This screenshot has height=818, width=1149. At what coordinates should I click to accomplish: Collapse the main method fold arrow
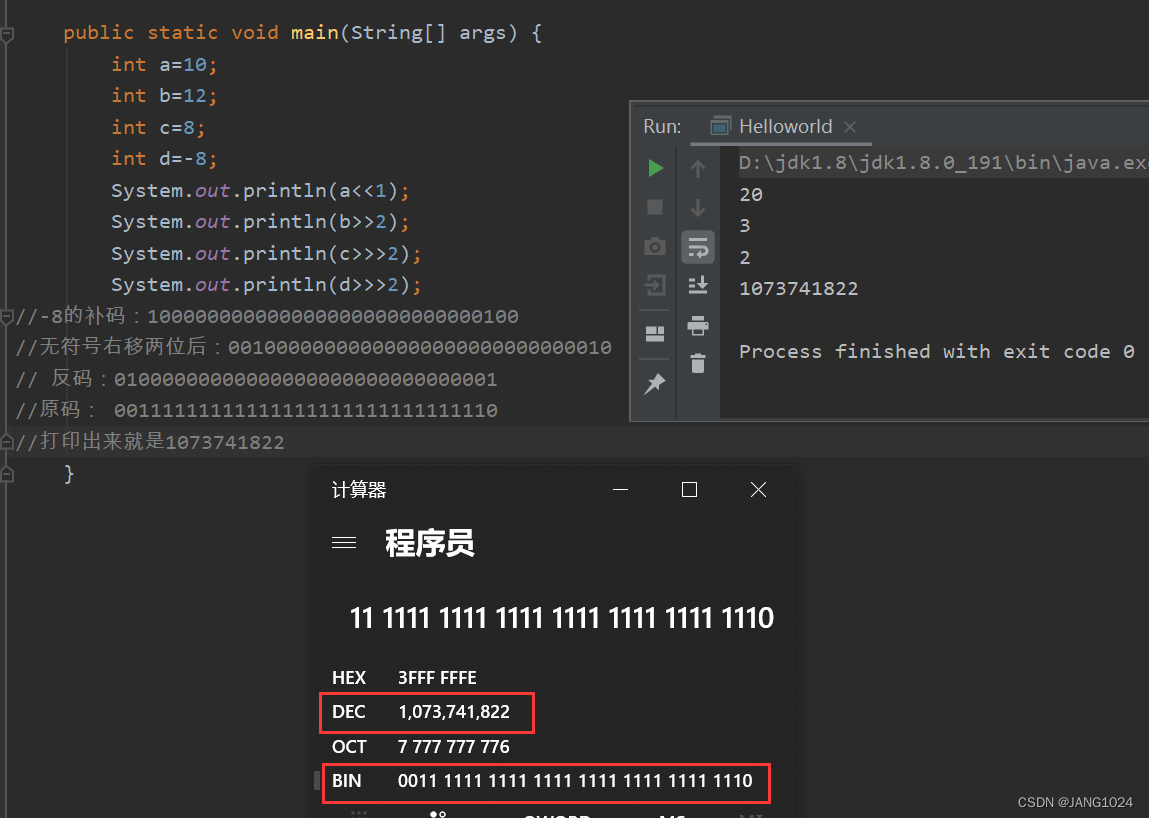click(x=7, y=33)
